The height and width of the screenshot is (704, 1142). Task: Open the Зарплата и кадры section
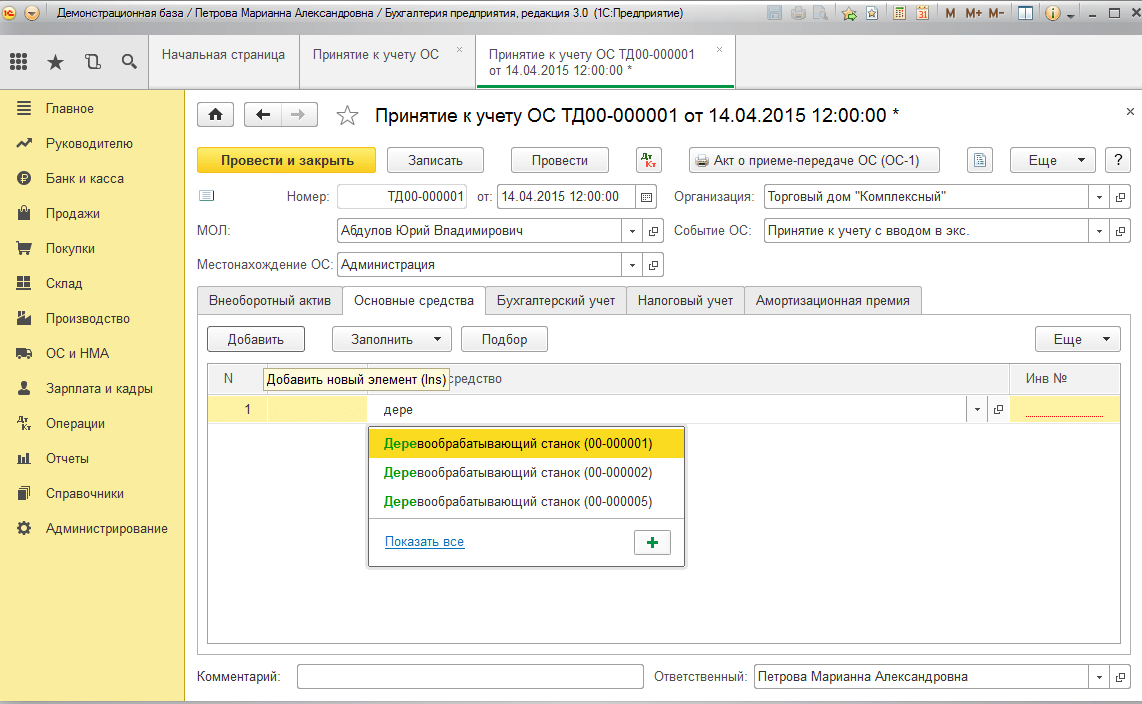point(99,388)
